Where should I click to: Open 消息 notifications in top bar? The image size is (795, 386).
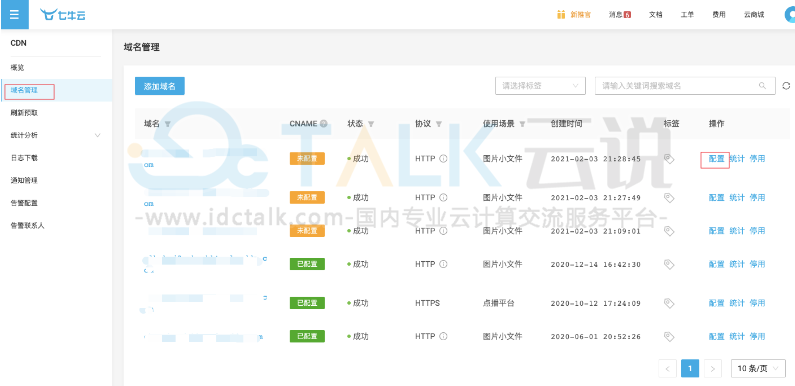click(x=620, y=15)
